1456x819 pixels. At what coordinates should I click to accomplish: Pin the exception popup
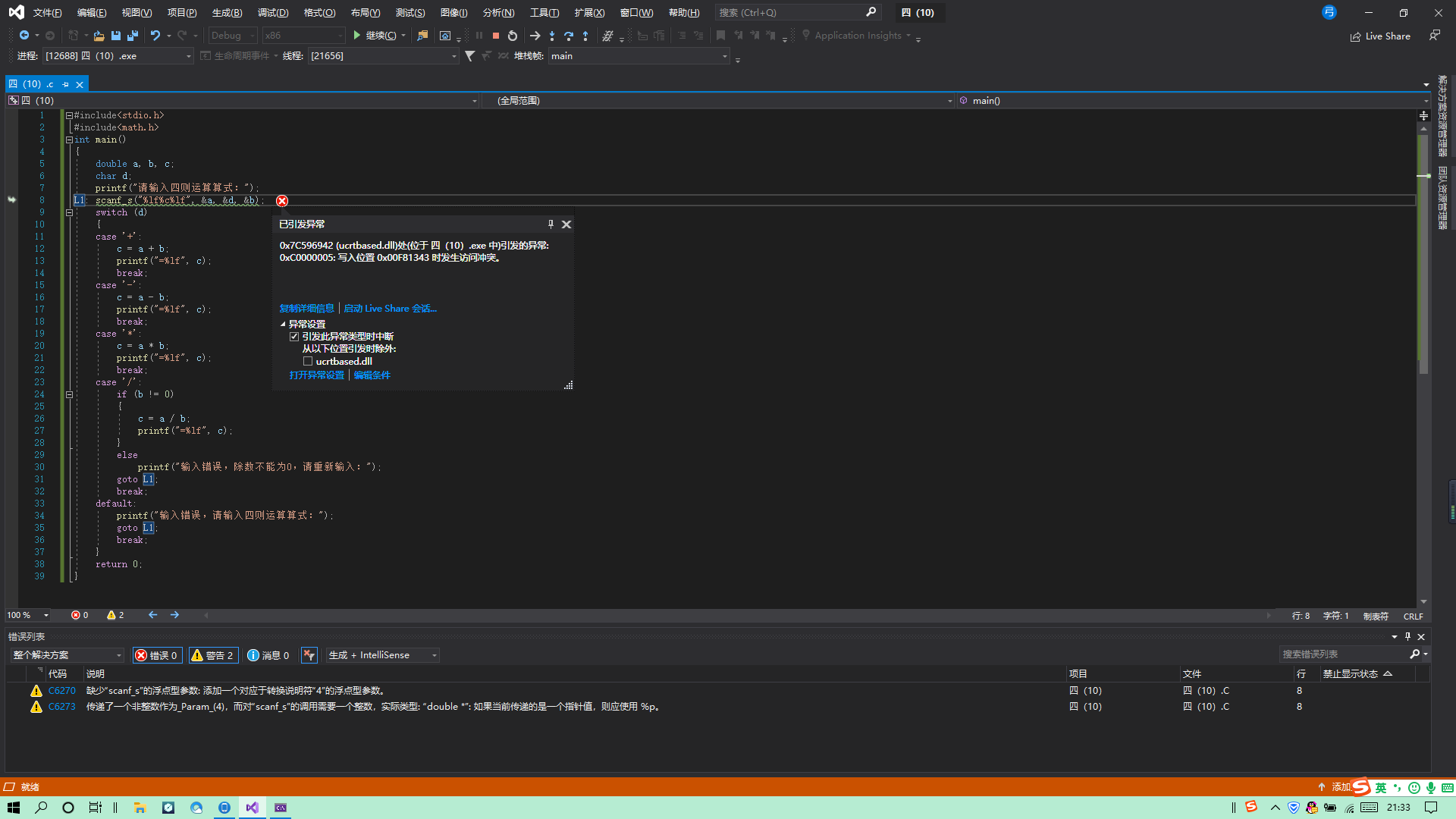[x=551, y=224]
